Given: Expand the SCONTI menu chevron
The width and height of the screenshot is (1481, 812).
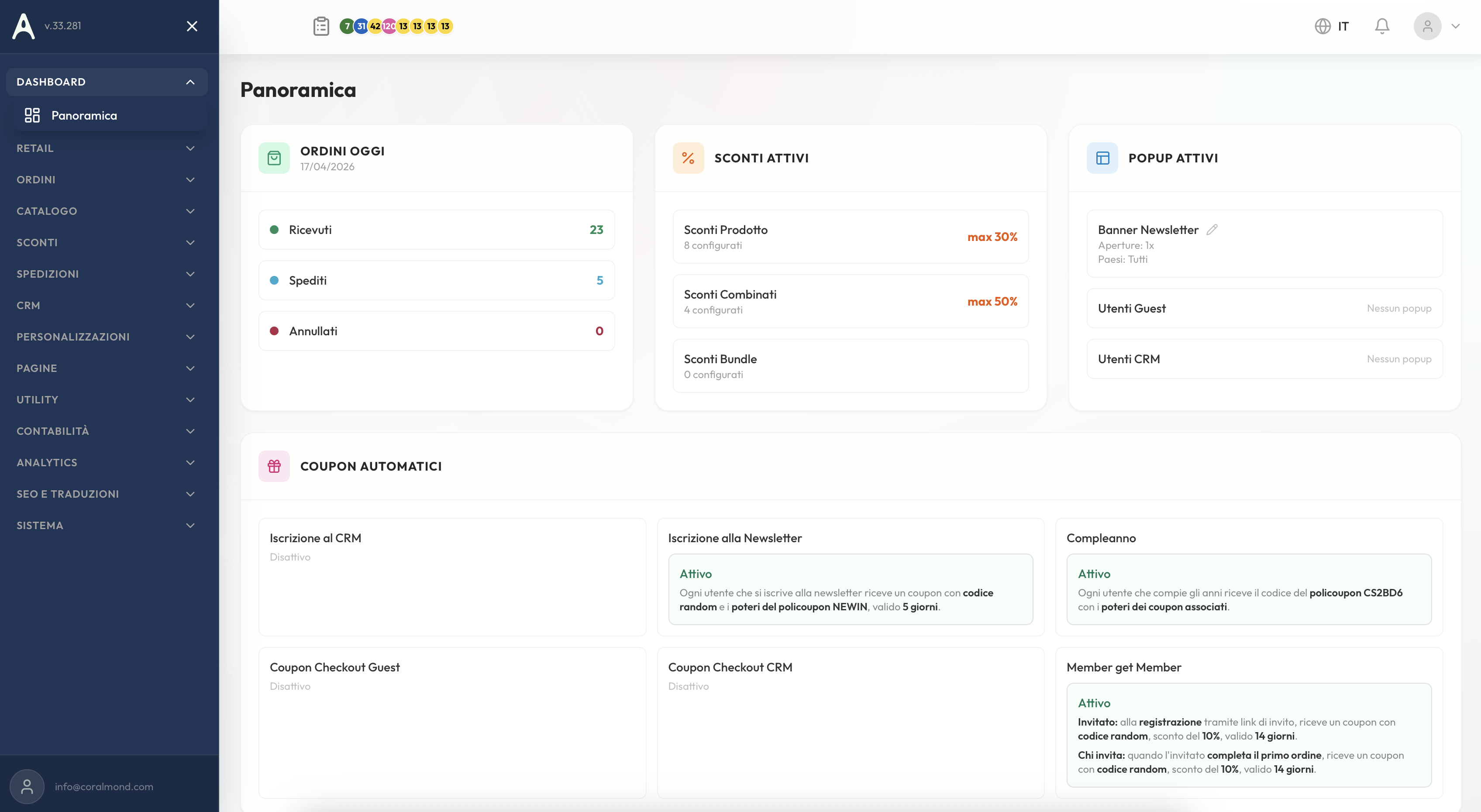Looking at the screenshot, I should click(190, 242).
